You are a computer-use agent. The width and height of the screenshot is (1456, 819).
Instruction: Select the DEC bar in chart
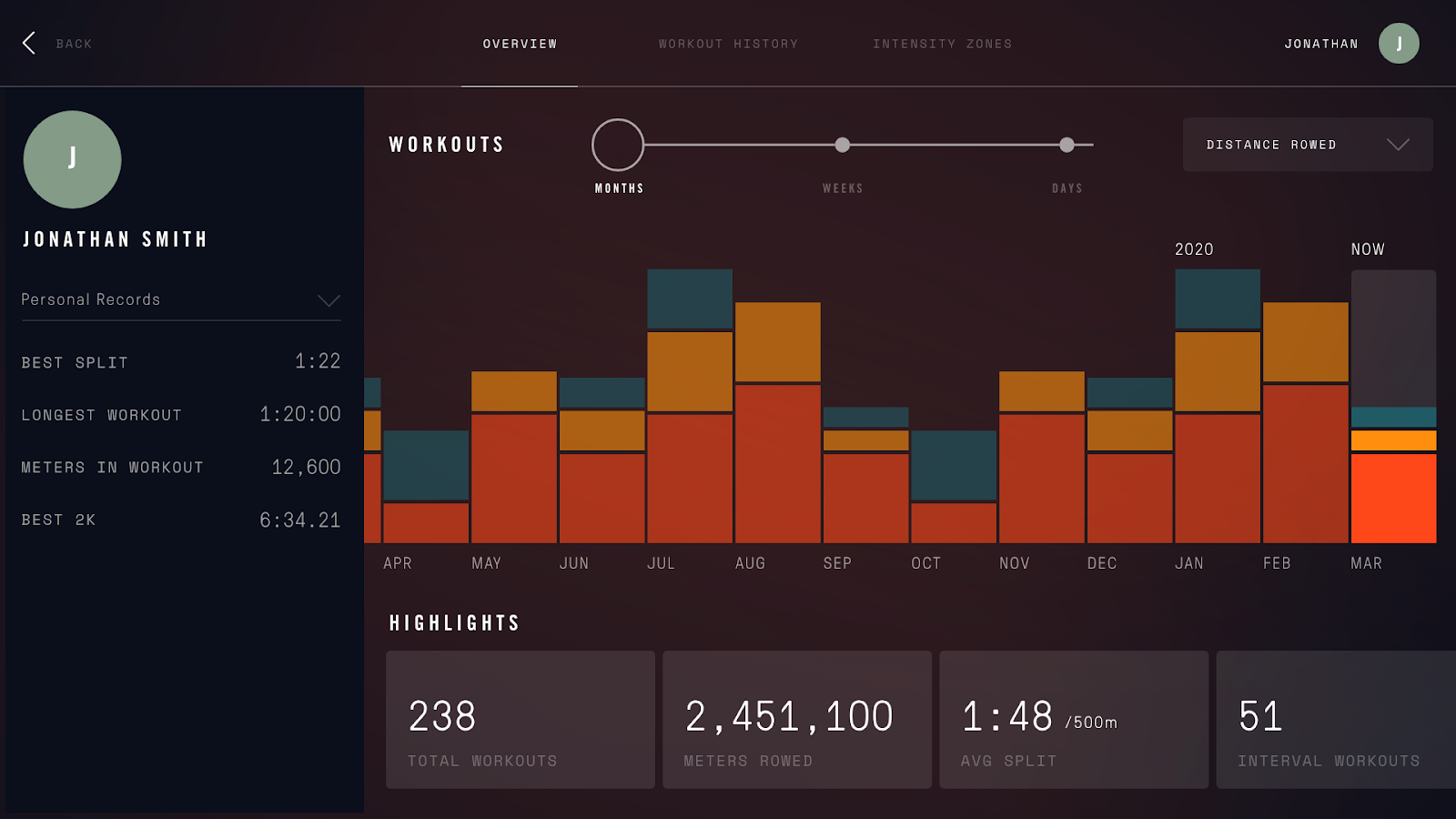(1129, 460)
